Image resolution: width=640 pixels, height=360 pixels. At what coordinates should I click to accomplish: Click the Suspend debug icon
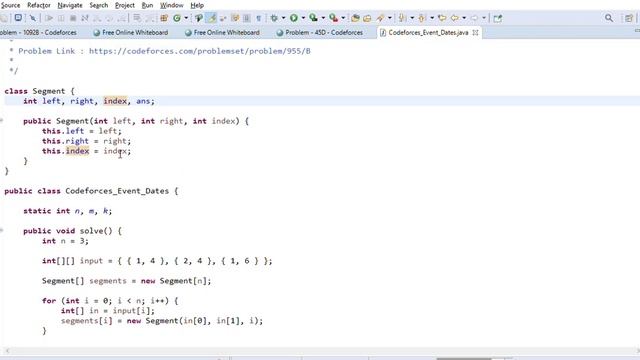click(x=61, y=18)
